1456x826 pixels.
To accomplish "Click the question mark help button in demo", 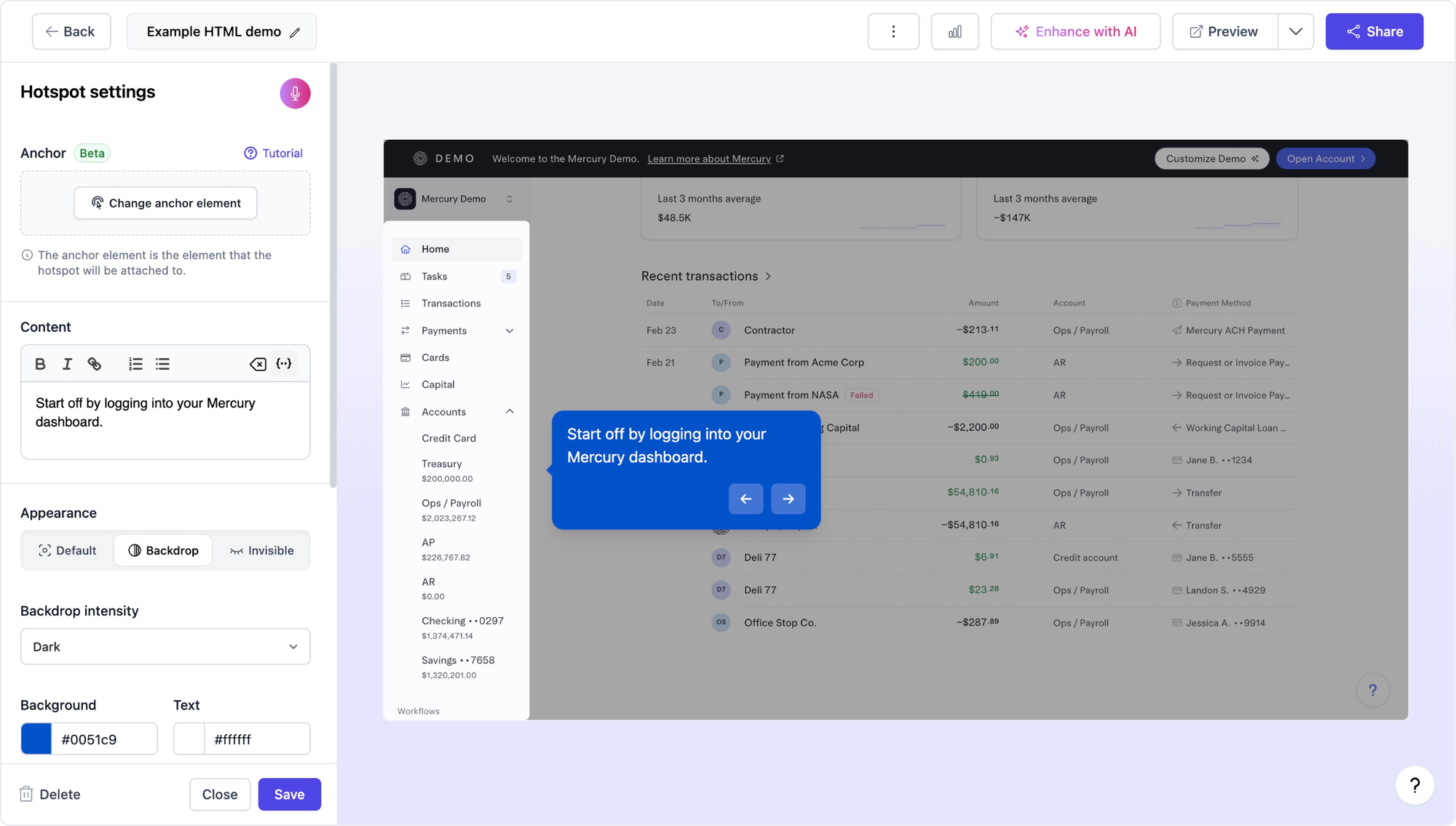I will (x=1372, y=690).
